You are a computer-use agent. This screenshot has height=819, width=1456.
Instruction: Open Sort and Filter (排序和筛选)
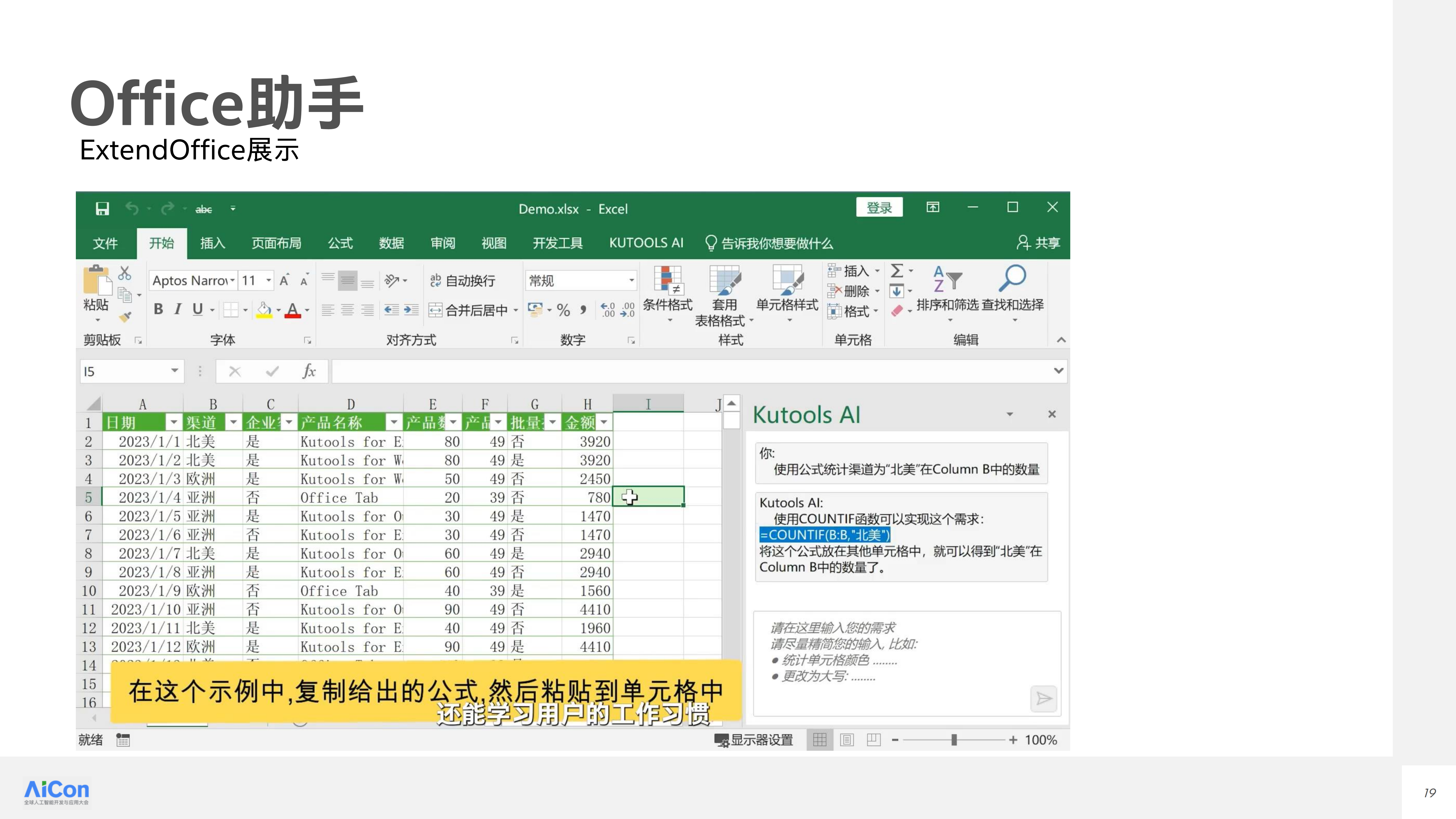point(947,294)
